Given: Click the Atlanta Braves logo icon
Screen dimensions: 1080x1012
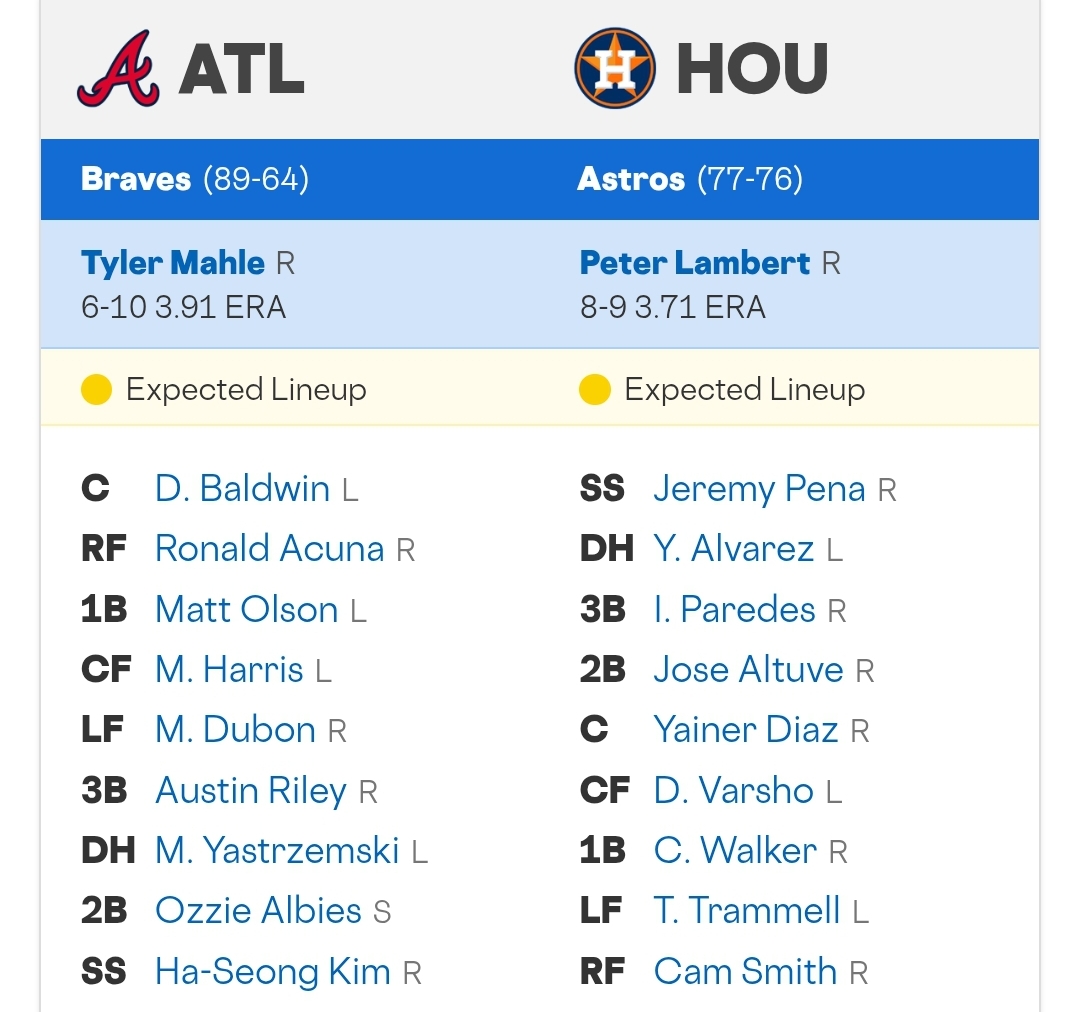Looking at the screenshot, I should (118, 68).
